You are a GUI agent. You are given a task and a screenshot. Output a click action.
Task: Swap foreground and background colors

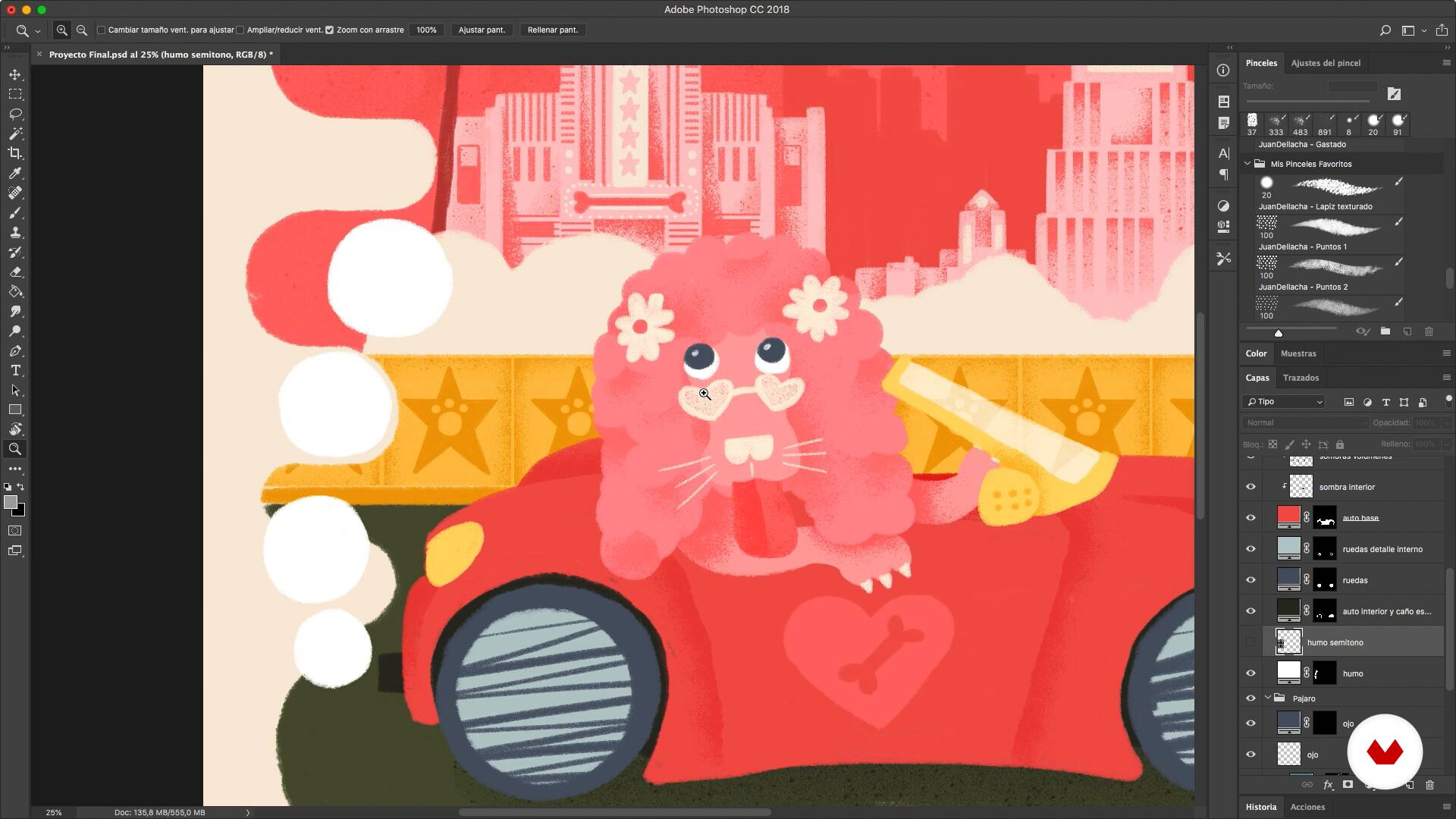click(x=21, y=487)
